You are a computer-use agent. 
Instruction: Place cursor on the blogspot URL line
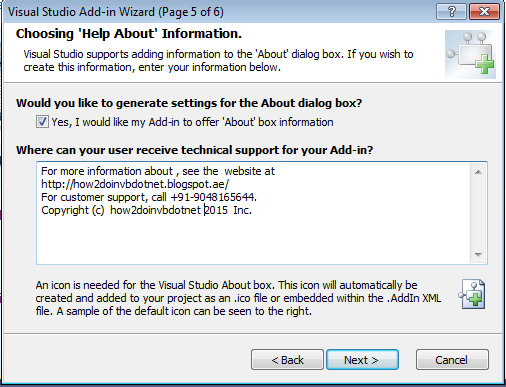tap(135, 184)
